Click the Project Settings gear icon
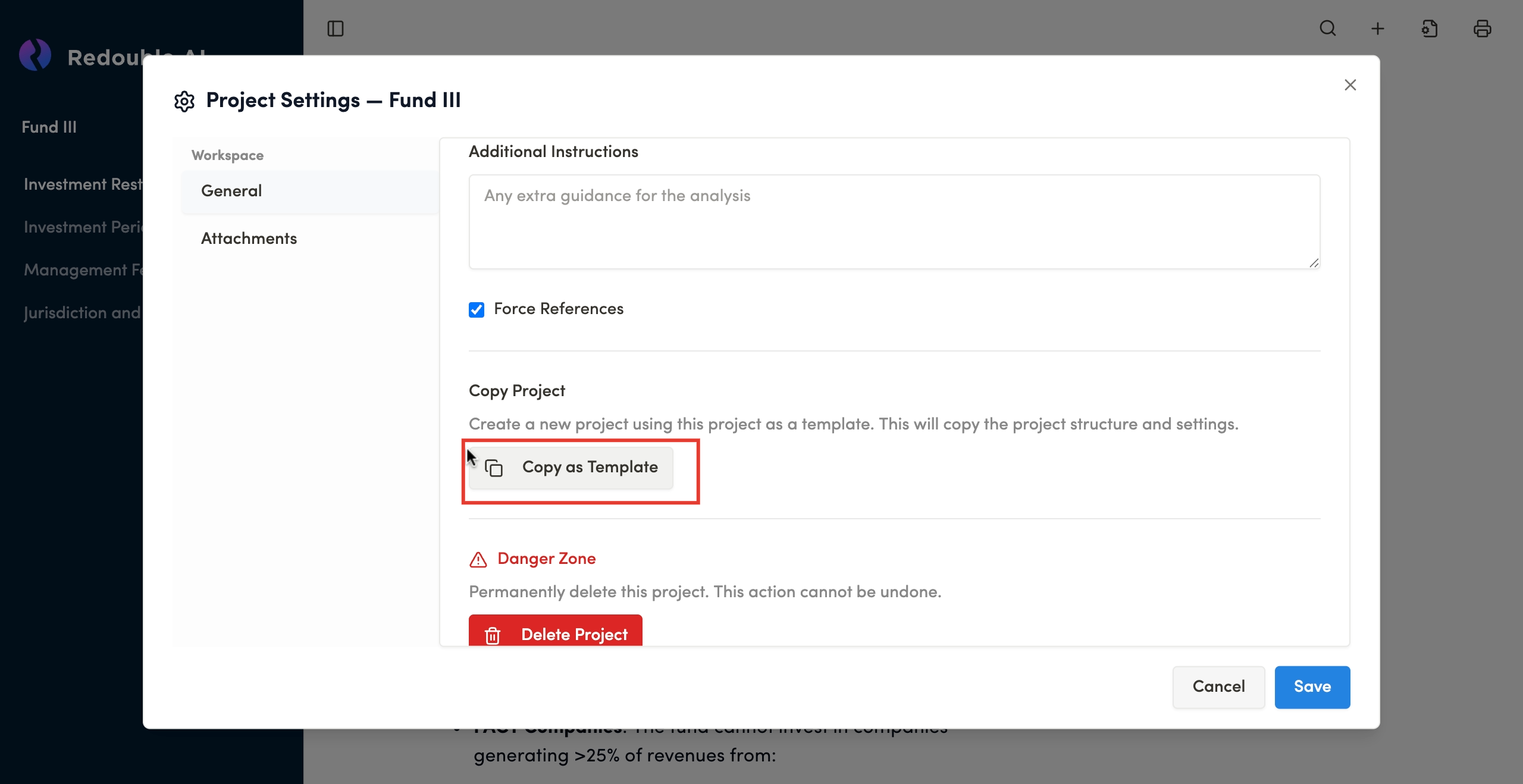The height and width of the screenshot is (784, 1523). point(184,101)
